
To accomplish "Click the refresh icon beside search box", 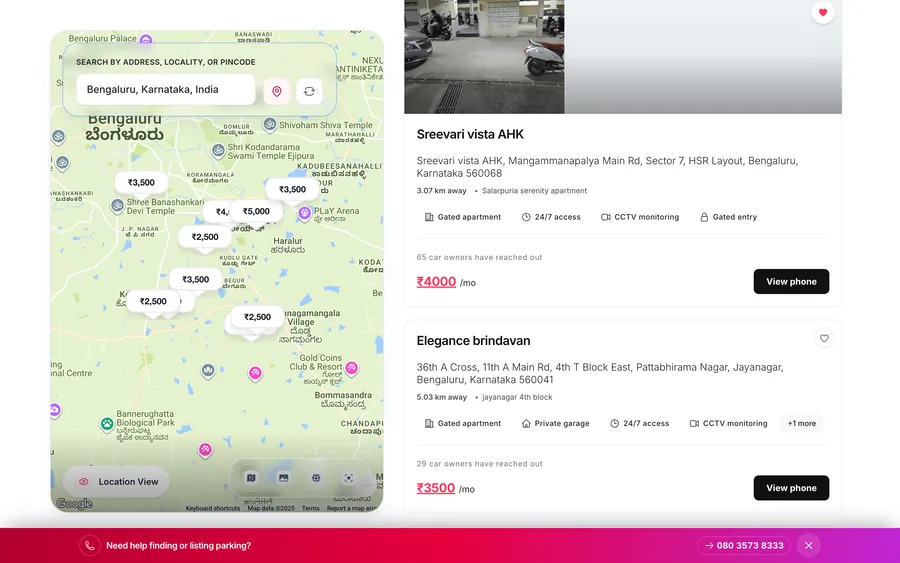I will tap(309, 91).
